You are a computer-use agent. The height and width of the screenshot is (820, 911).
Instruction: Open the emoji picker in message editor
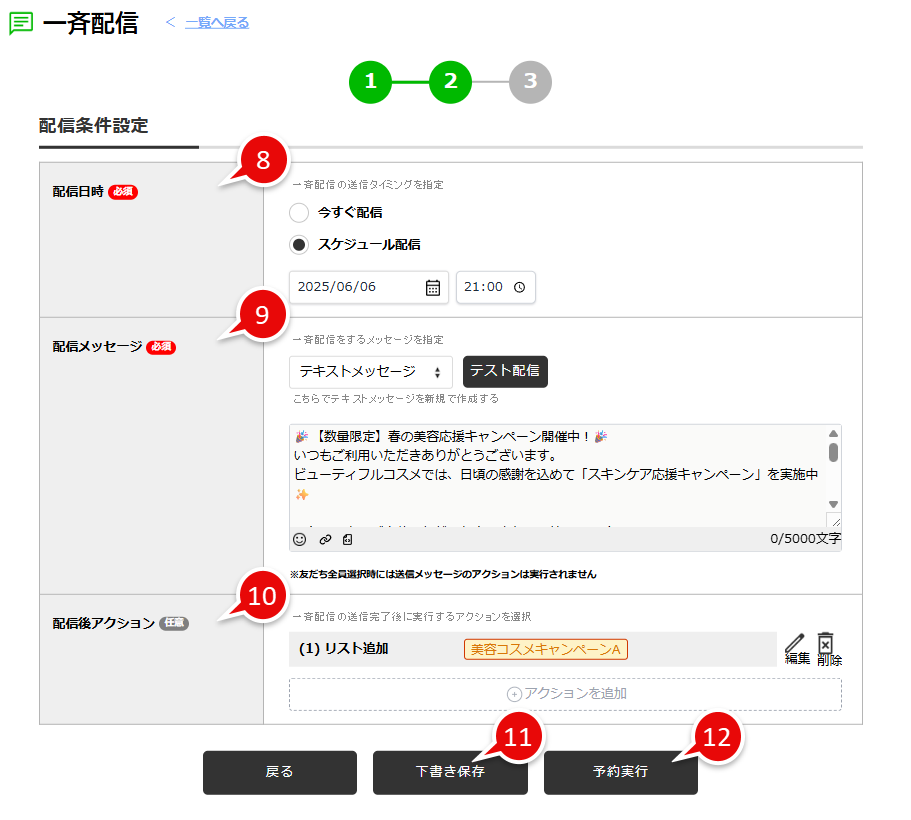299,539
